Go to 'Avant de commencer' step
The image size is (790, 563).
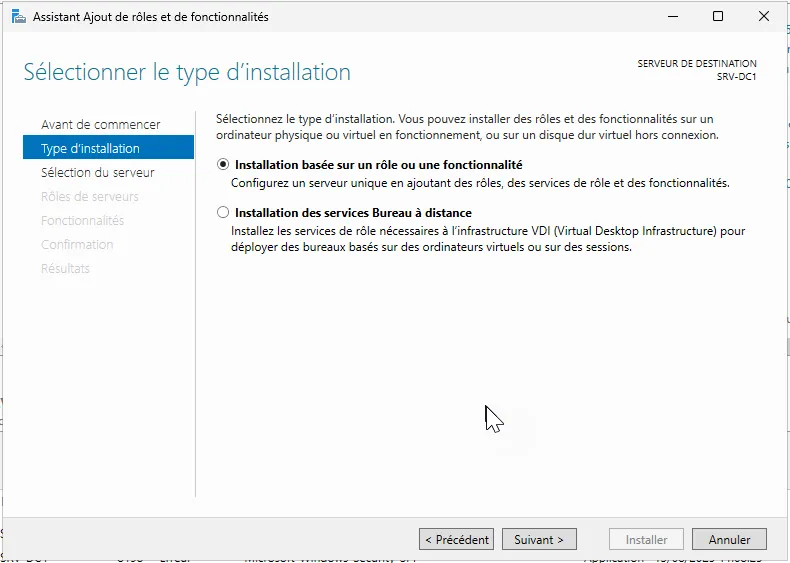[101, 124]
